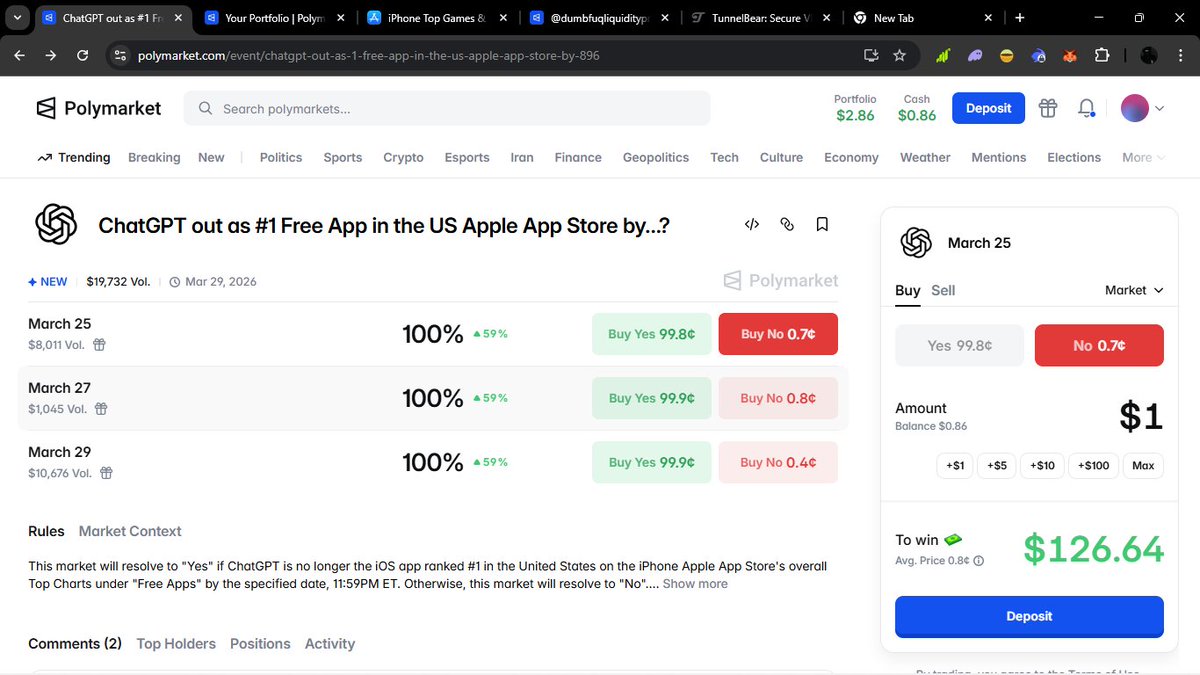Open a new browser tab
Screen dimensions: 1200x675
(x=1019, y=18)
